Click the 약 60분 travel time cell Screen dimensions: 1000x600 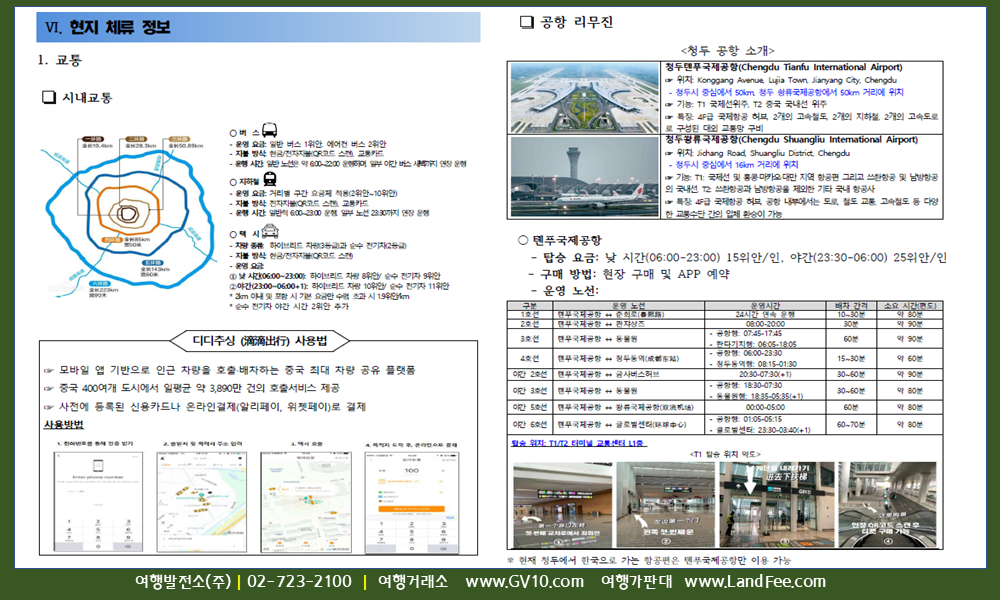[909, 358]
